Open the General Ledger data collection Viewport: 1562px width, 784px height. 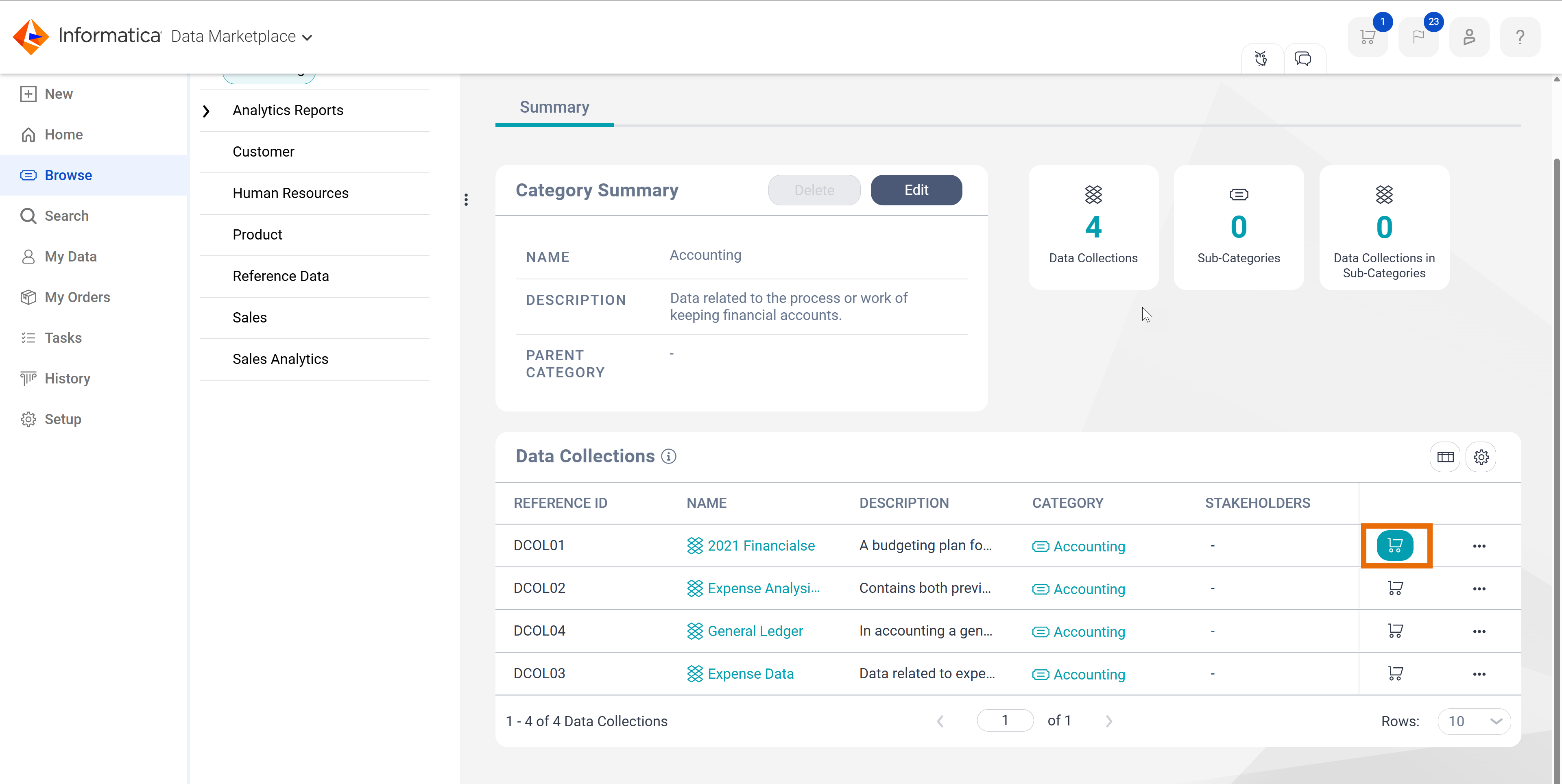click(755, 631)
